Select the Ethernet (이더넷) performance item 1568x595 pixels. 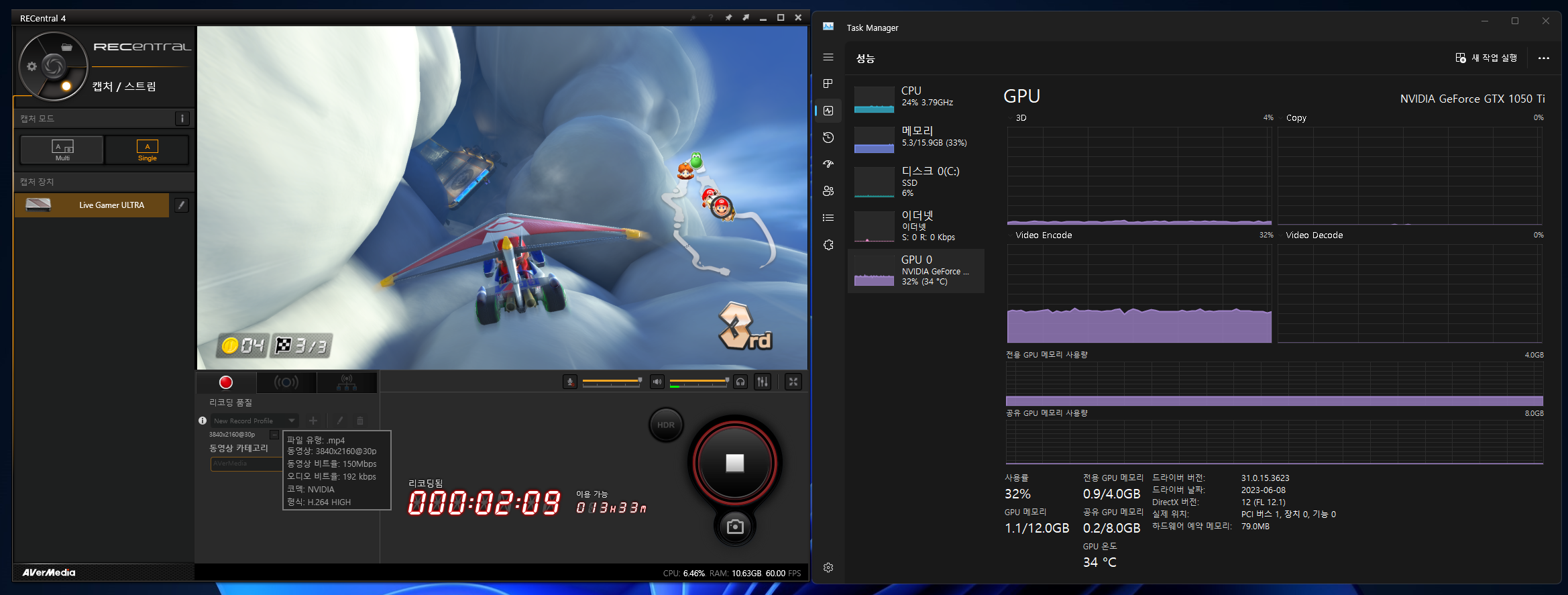916,226
